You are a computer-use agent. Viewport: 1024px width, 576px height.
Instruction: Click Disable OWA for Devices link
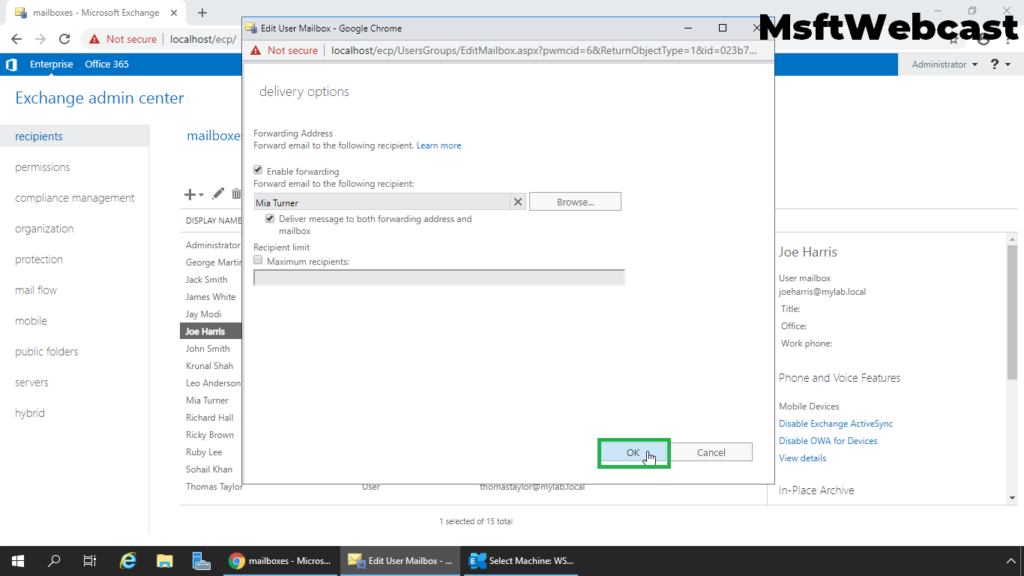[827, 441]
